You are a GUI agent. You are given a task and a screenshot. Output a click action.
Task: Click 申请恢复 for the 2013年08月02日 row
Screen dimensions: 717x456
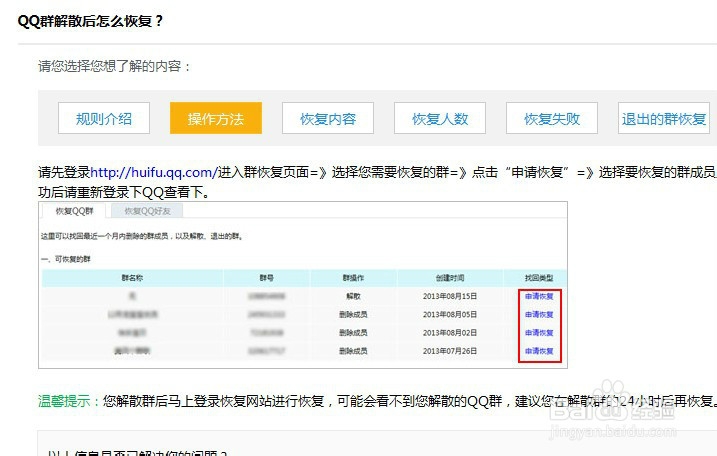click(x=539, y=333)
